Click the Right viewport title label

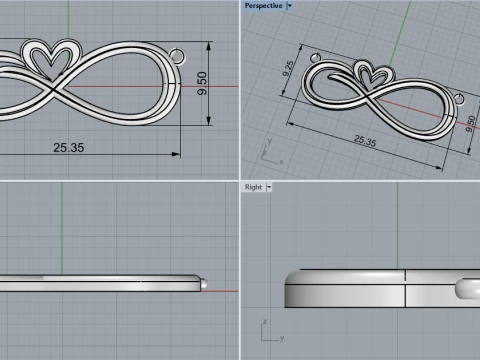point(253,187)
